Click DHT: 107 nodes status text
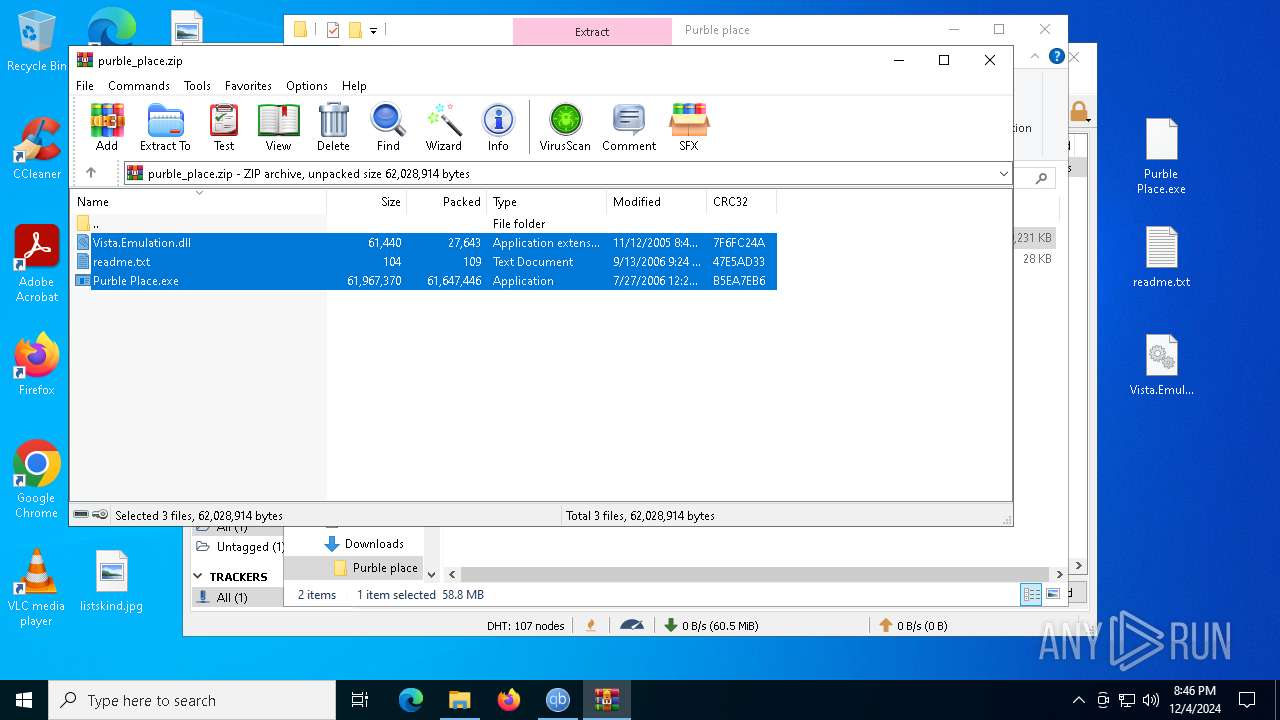The image size is (1280, 720). [525, 626]
